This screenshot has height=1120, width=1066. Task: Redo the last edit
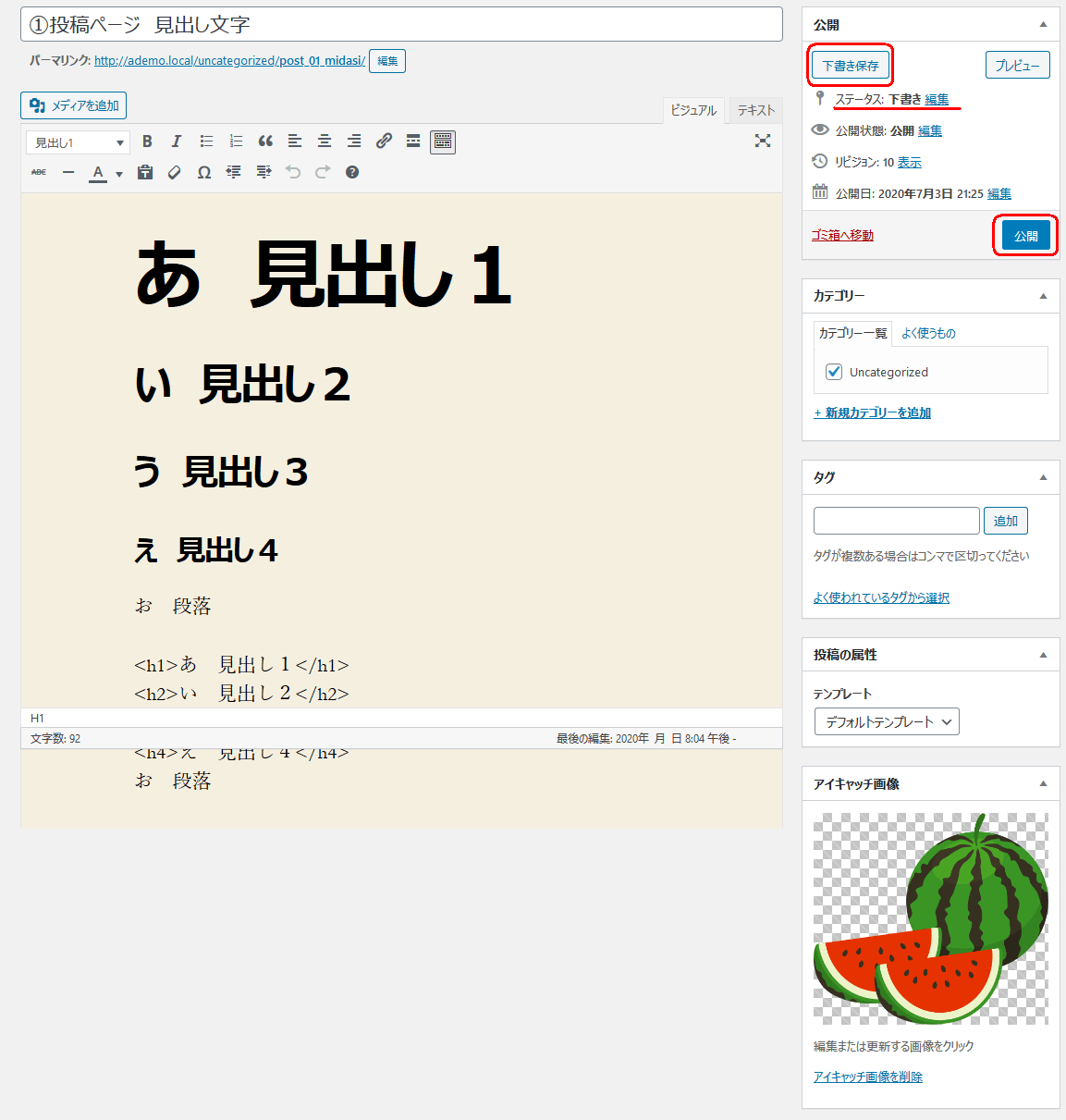pos(323,172)
